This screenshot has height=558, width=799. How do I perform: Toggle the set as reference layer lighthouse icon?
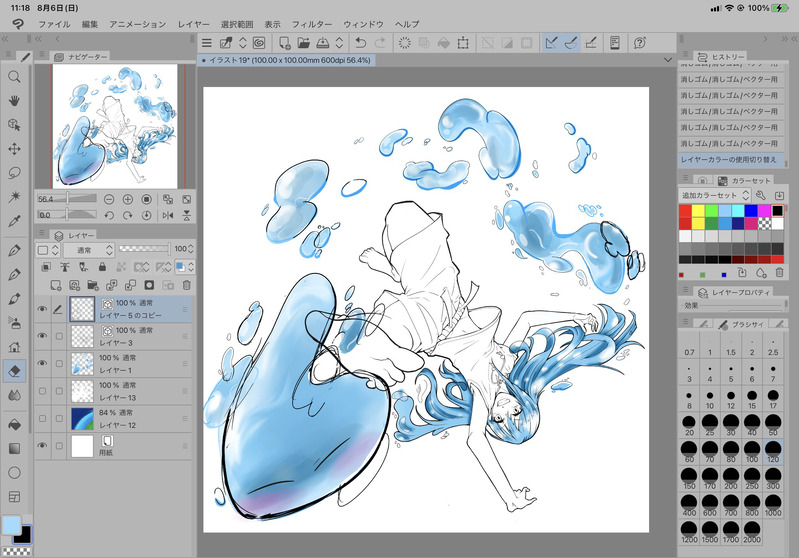pyautogui.click(x=65, y=267)
